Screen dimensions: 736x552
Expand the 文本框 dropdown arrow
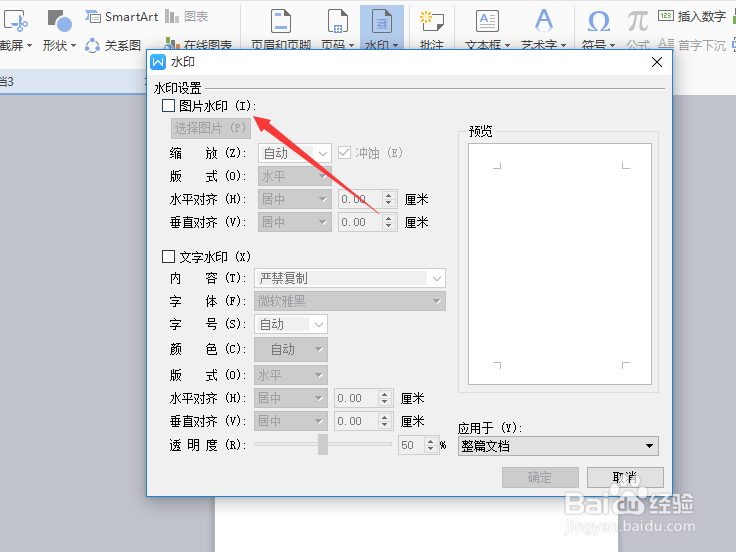(x=507, y=46)
